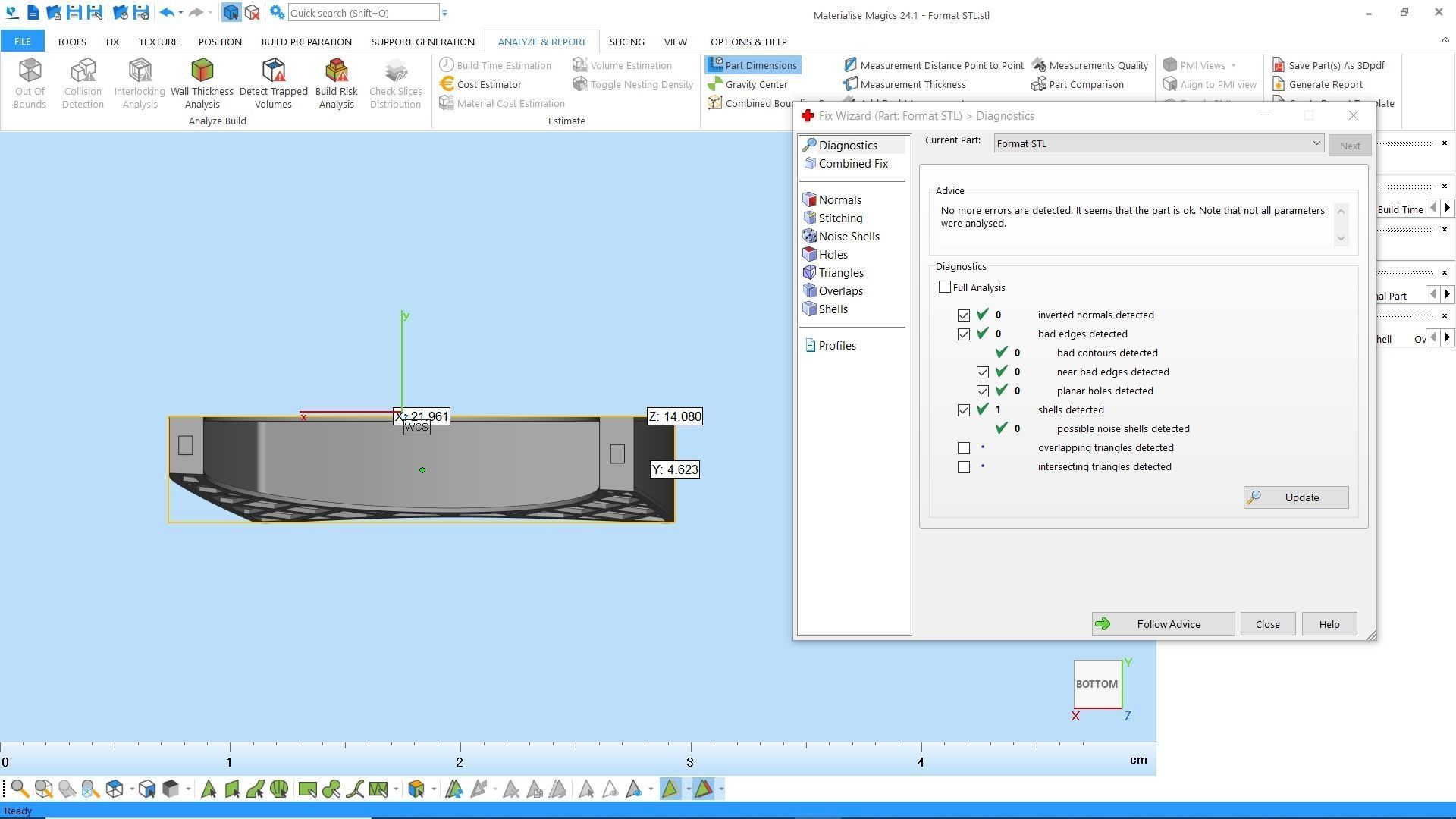Click Measurement Thickness tool
1456x819 pixels.
(x=912, y=84)
